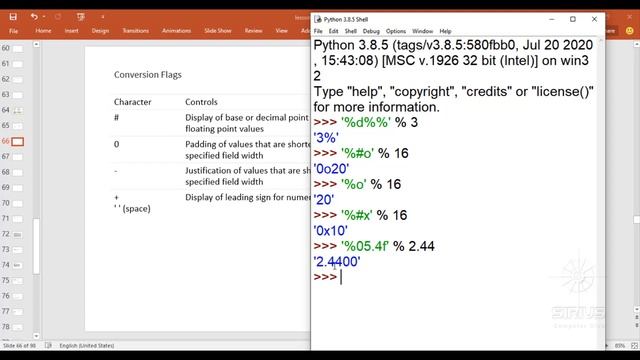The height and width of the screenshot is (360, 640).
Task: Maximize the Python Shell window
Action: 573,19
